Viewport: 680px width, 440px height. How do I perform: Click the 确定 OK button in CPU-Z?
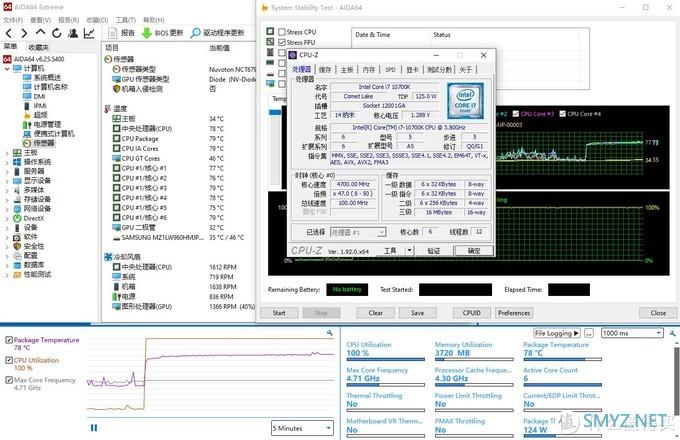474,251
